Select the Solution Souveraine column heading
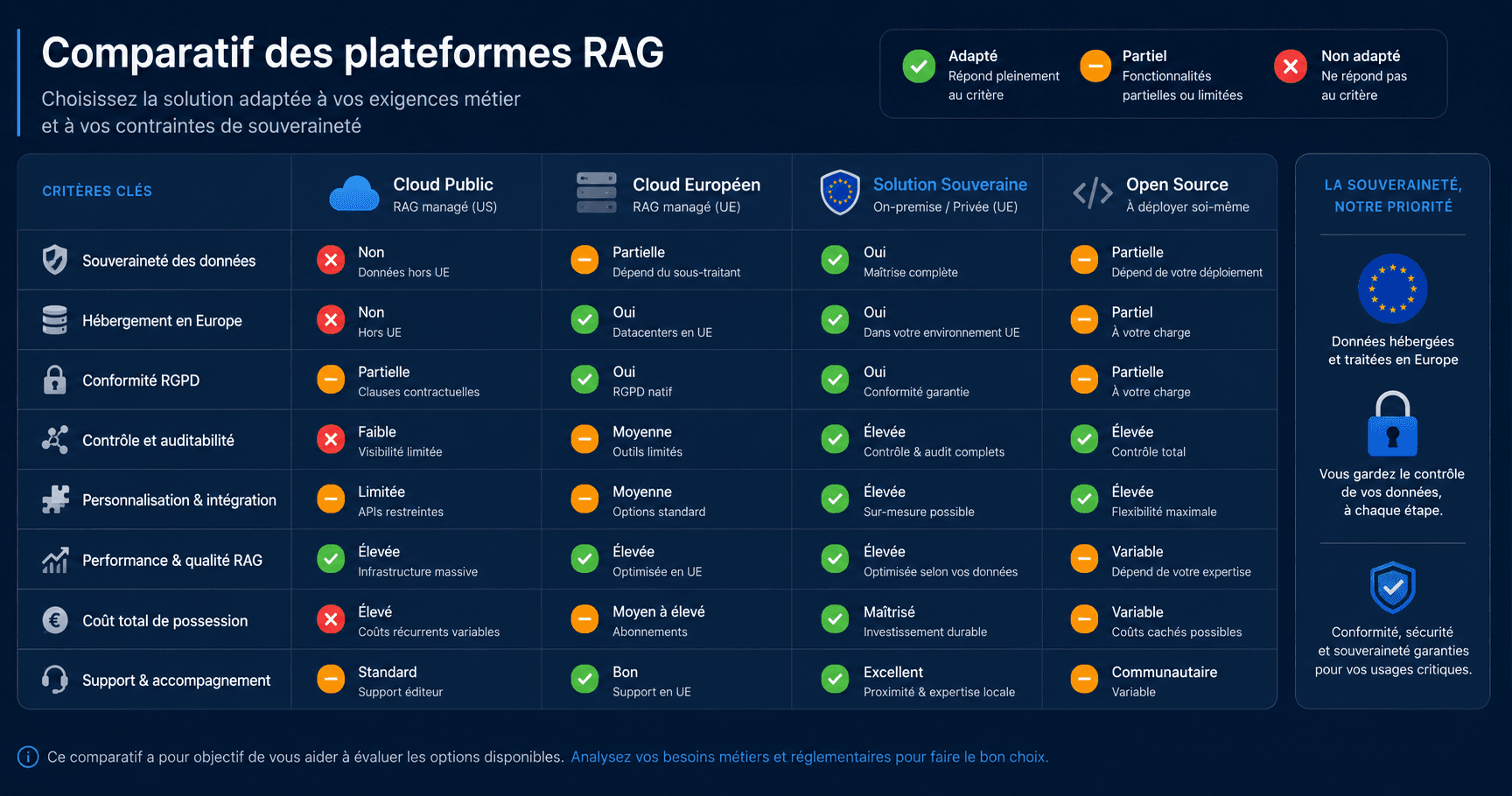Viewport: 1512px width, 796px height. 950,185
